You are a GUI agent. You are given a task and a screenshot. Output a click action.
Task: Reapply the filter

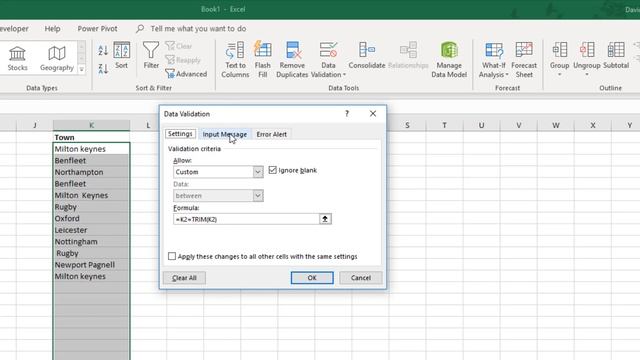183,60
